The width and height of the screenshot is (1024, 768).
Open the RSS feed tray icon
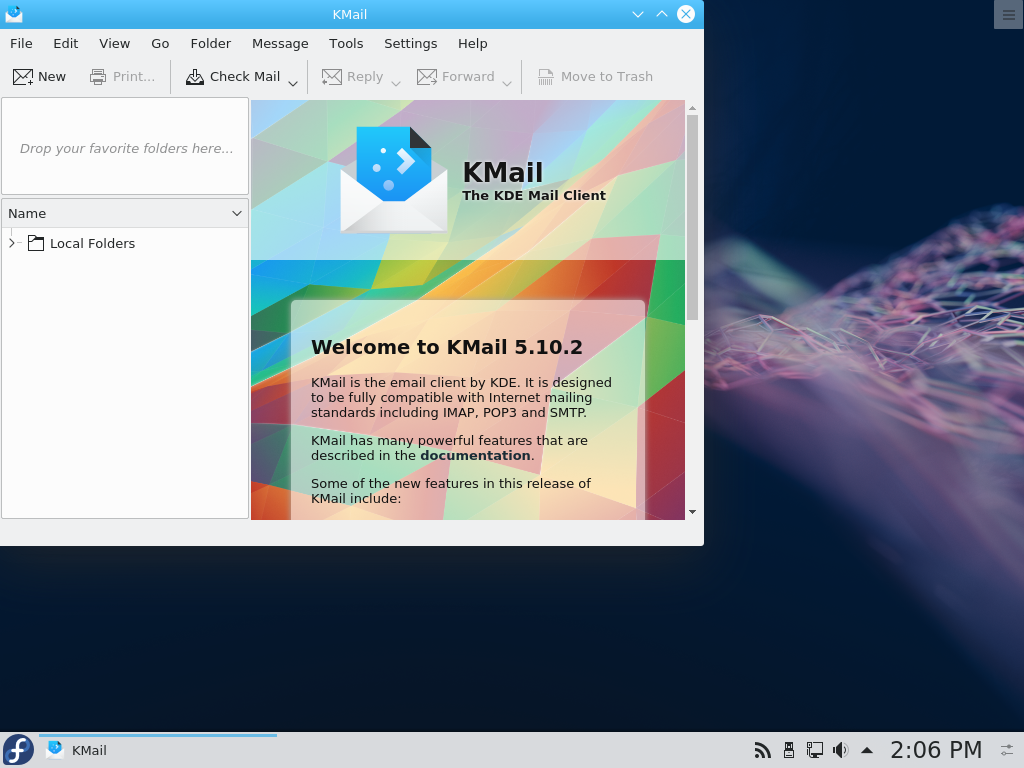(x=762, y=750)
